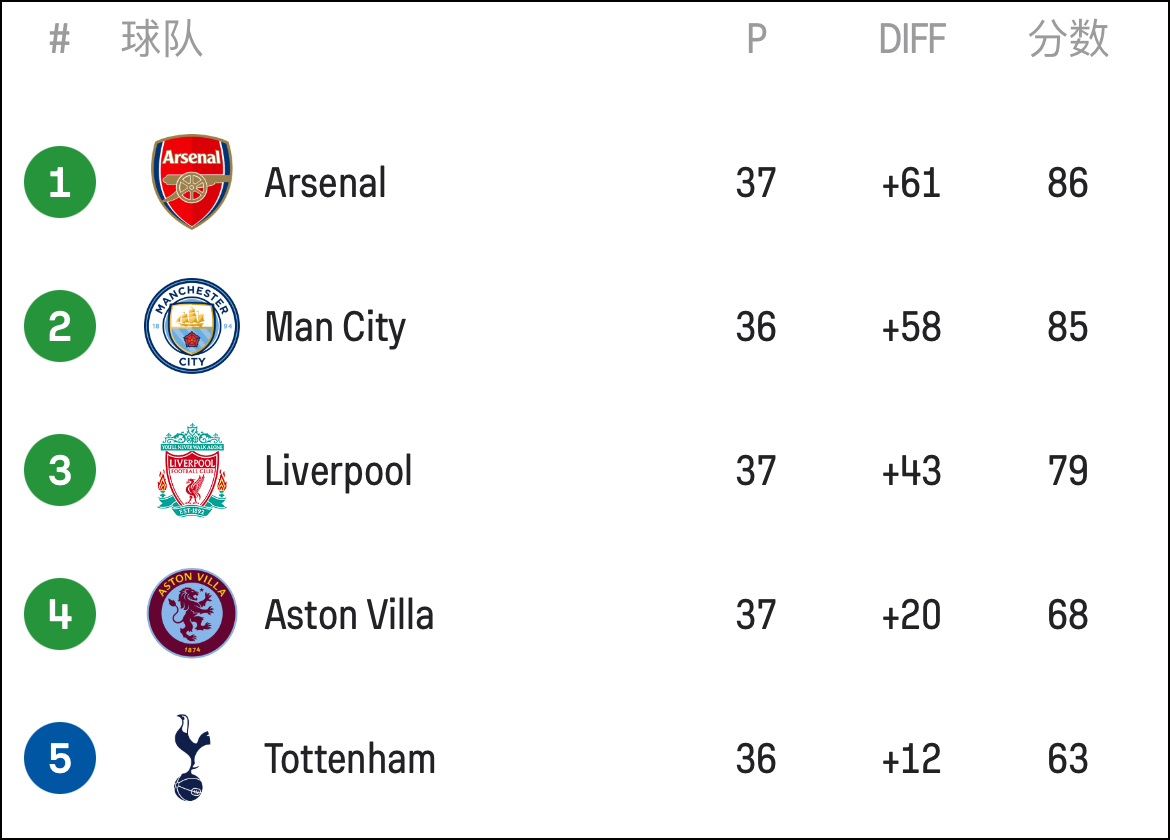Click the Manchester City club crest
The image size is (1170, 840).
[x=192, y=326]
